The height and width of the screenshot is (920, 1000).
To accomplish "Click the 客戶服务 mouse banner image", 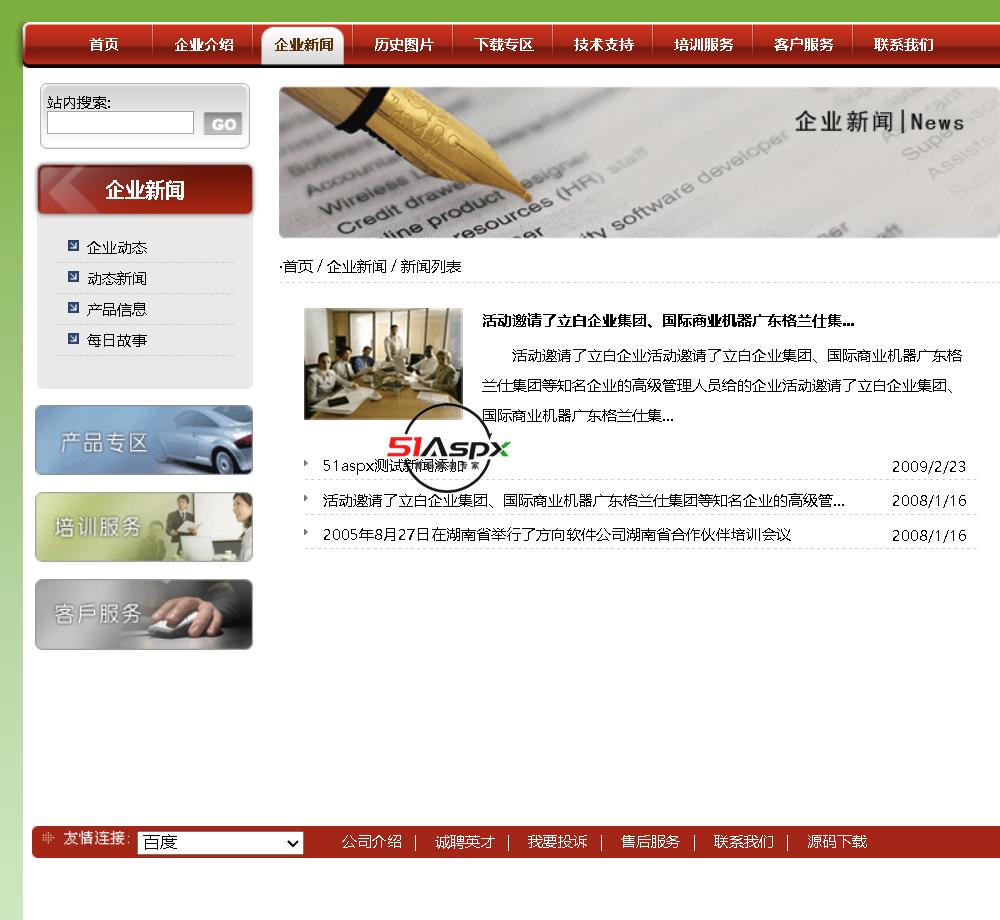I will click(144, 614).
